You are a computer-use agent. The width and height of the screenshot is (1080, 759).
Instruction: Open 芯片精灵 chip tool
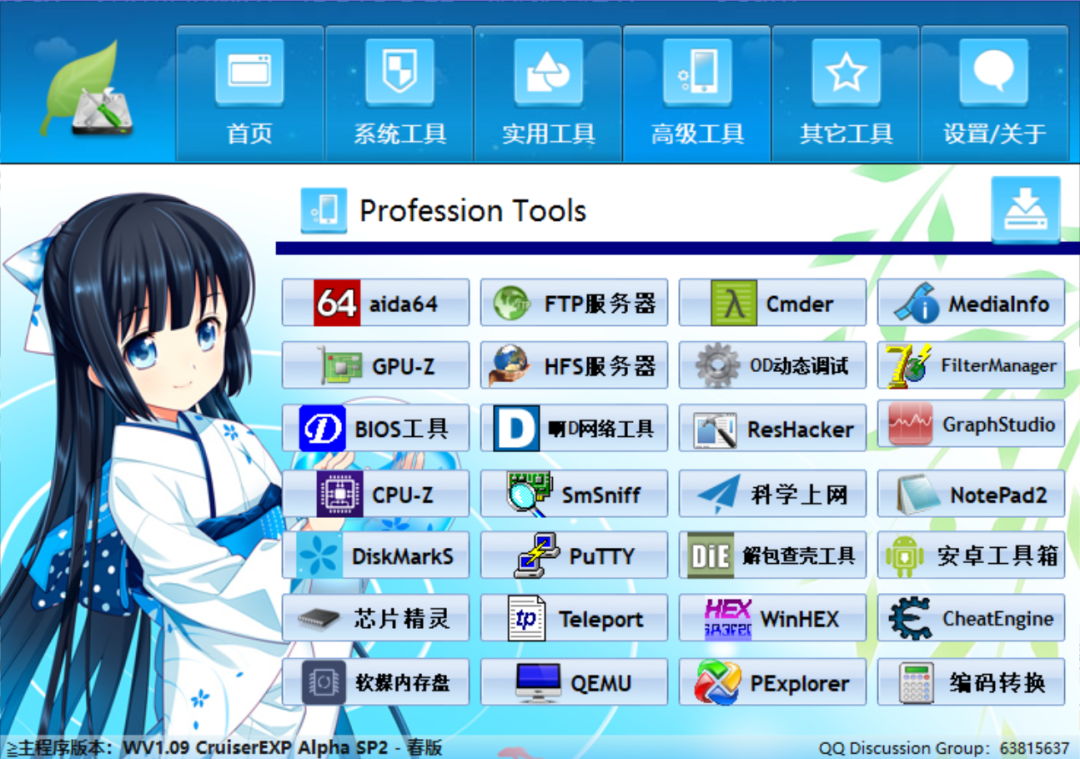click(375, 618)
